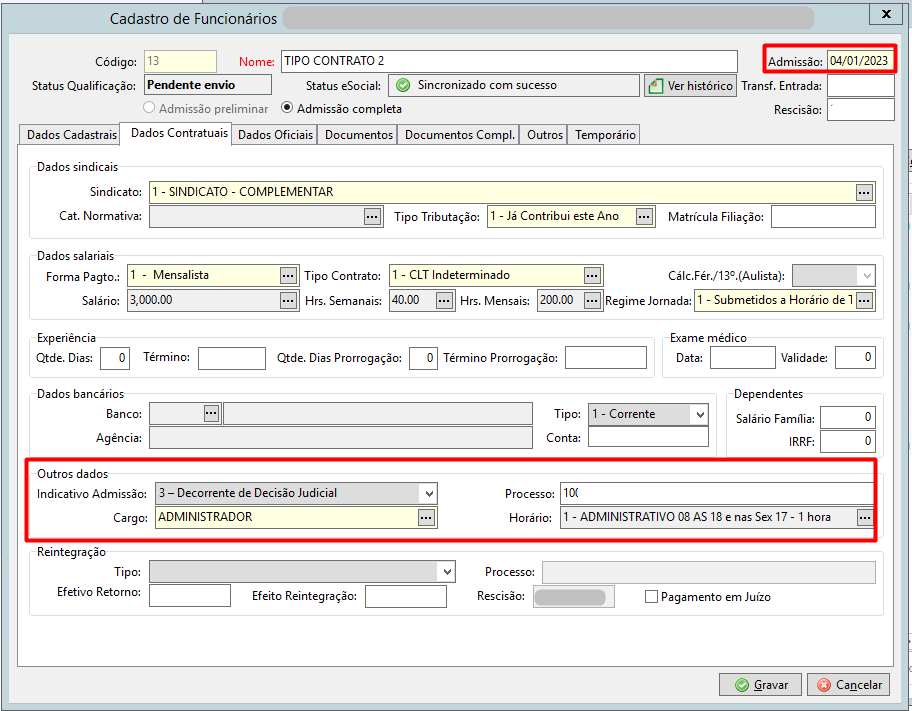
Task: Expand Cálc.Fér./13º (Aulista) dropdown
Action: click(x=867, y=276)
